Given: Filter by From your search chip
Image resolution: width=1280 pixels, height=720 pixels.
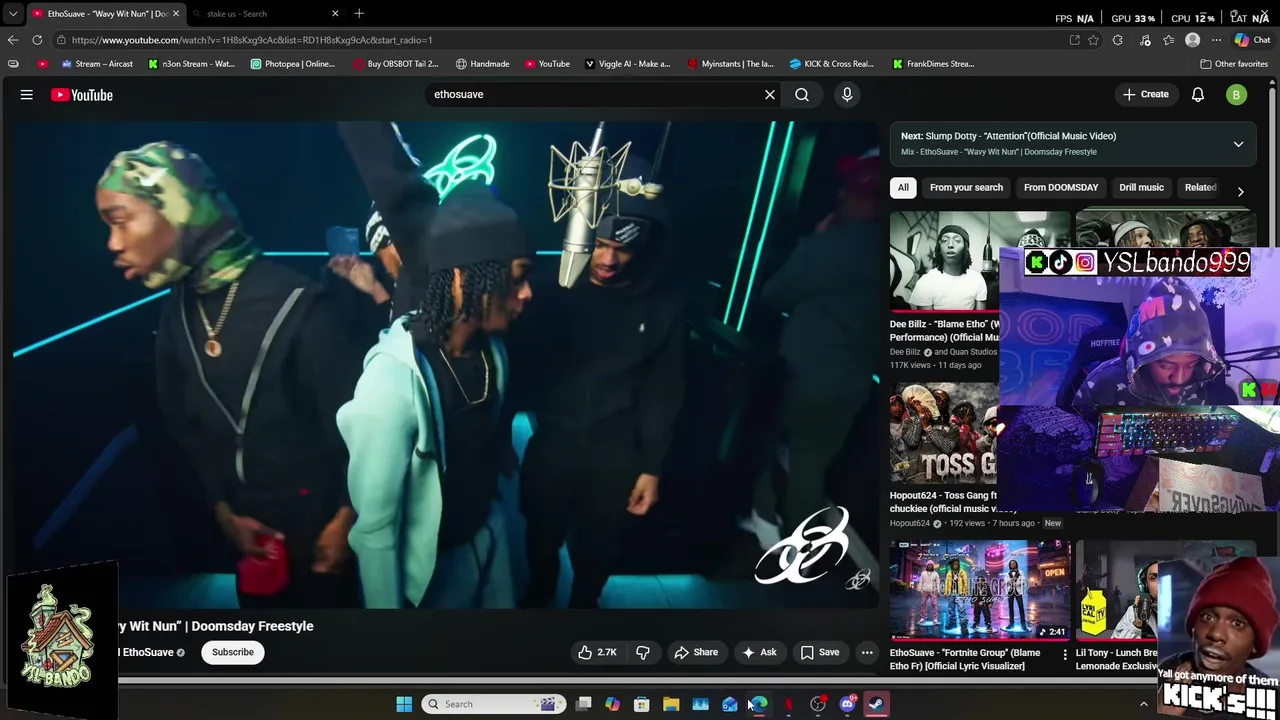Looking at the screenshot, I should (966, 187).
